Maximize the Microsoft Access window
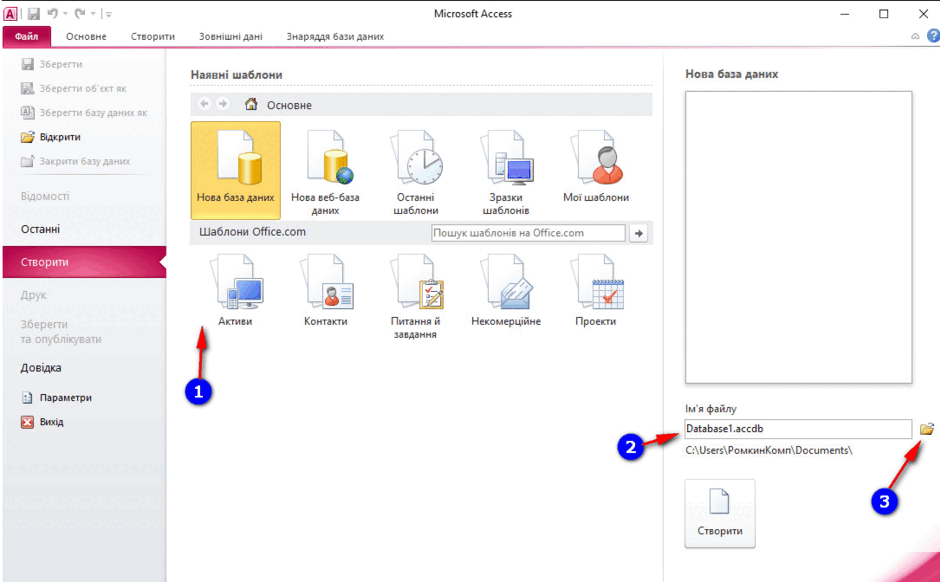The height and width of the screenshot is (582, 940). point(884,13)
